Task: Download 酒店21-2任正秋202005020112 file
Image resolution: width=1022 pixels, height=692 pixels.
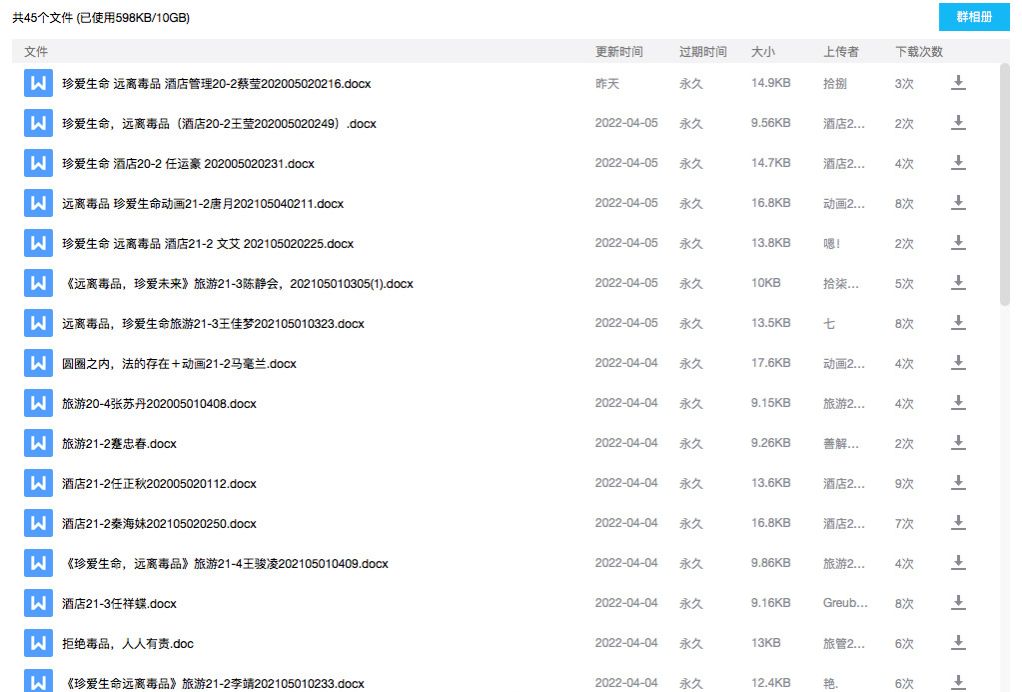Action: coord(958,483)
